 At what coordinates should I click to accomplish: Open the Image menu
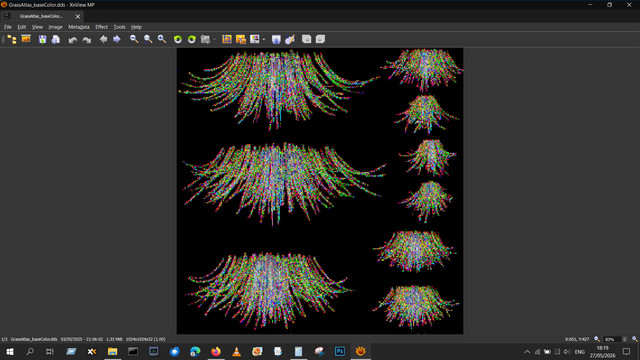[x=56, y=27]
